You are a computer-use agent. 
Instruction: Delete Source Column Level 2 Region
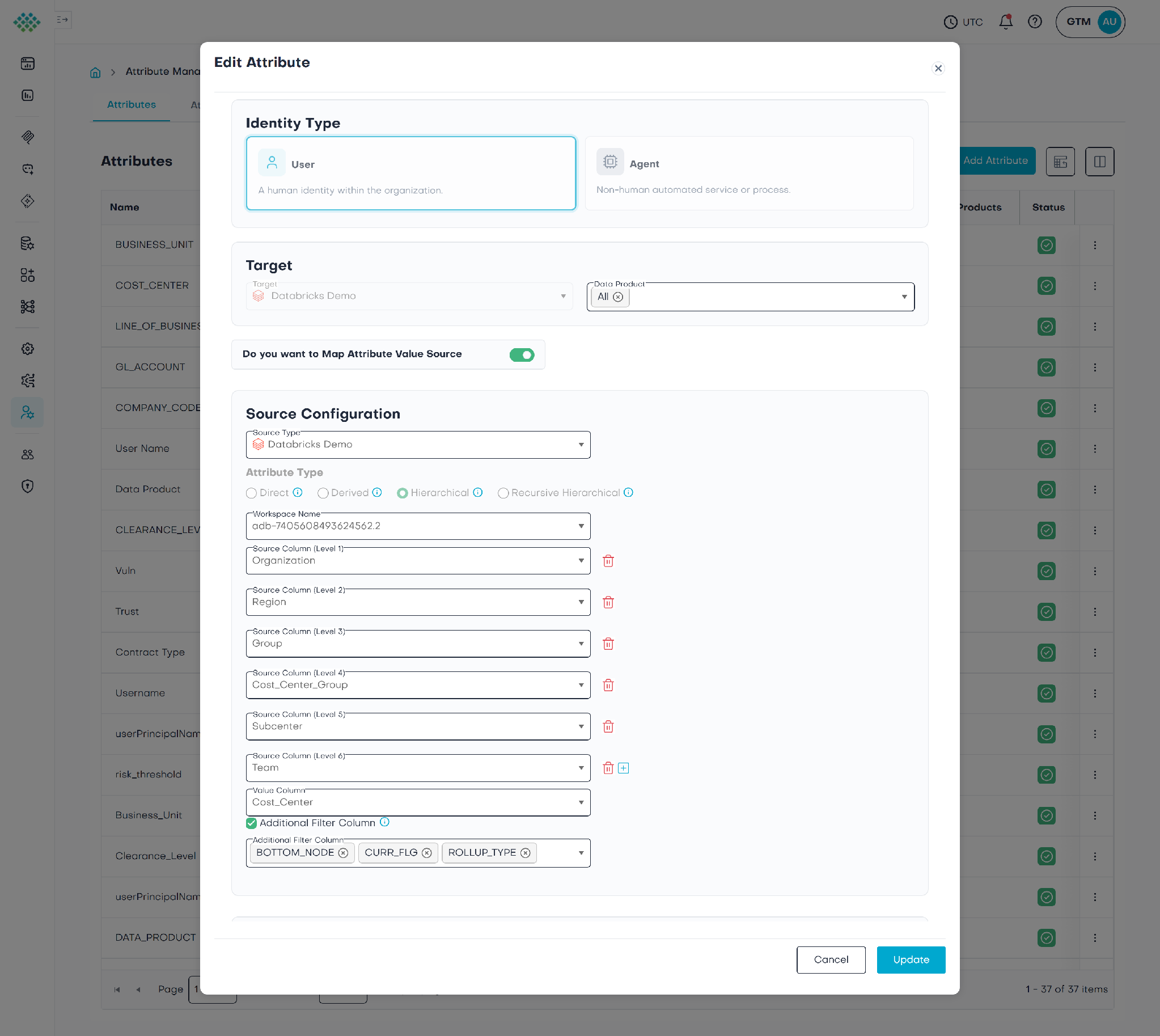608,602
